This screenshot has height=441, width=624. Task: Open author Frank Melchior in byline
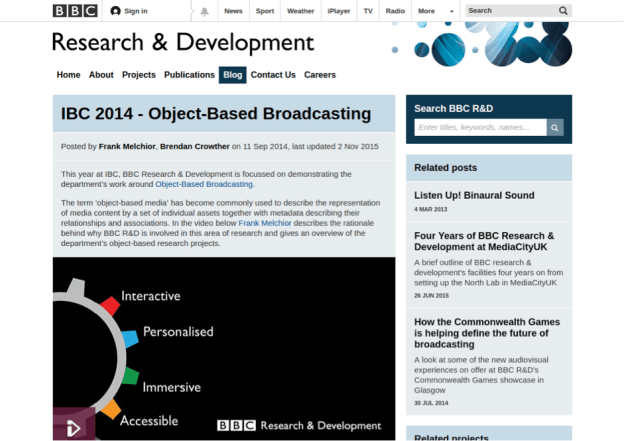127,146
